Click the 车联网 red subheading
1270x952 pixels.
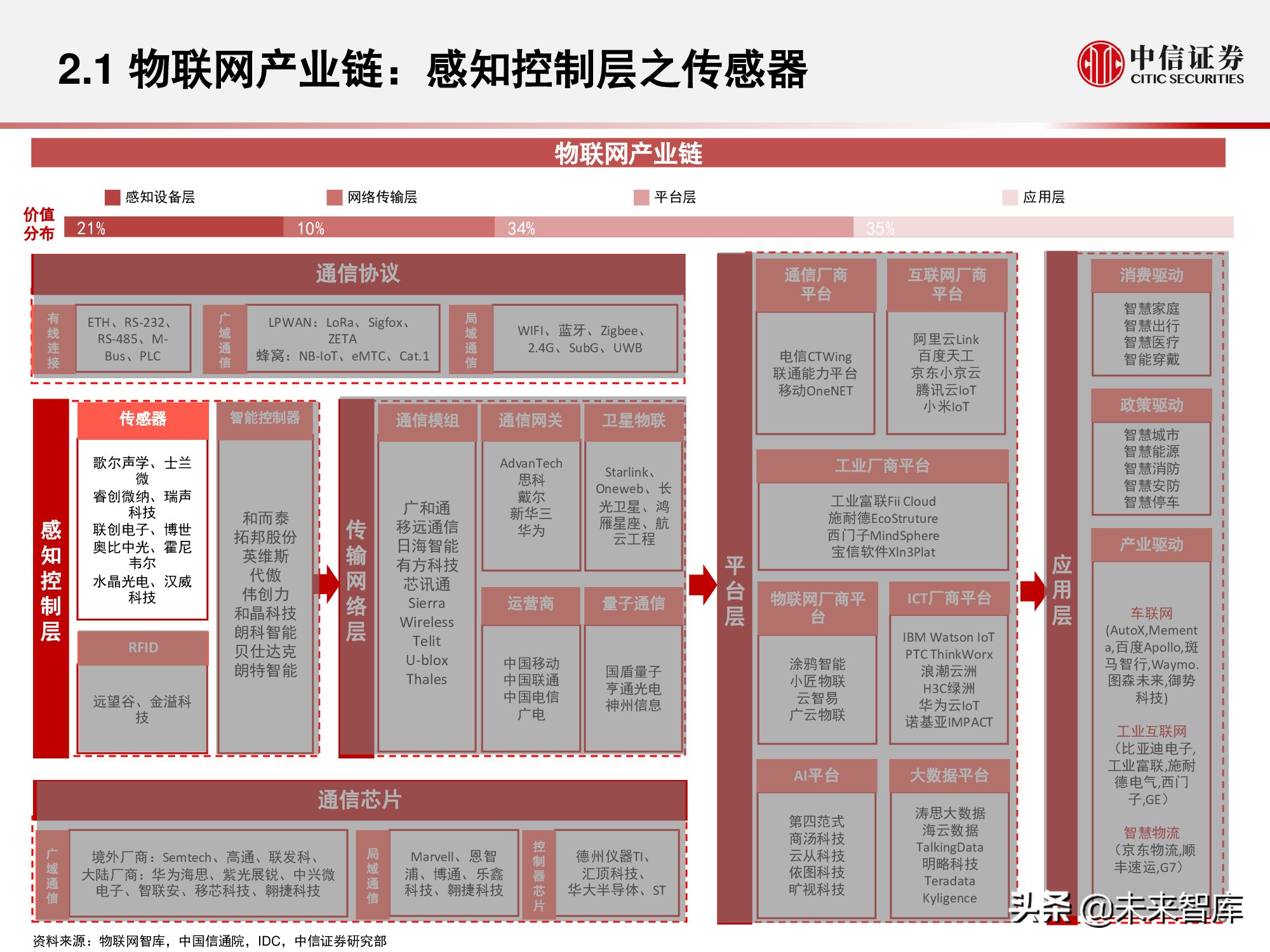tap(1151, 613)
